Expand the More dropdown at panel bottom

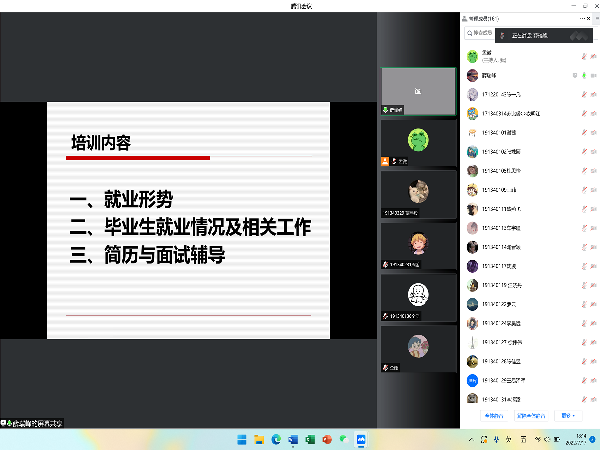568,415
